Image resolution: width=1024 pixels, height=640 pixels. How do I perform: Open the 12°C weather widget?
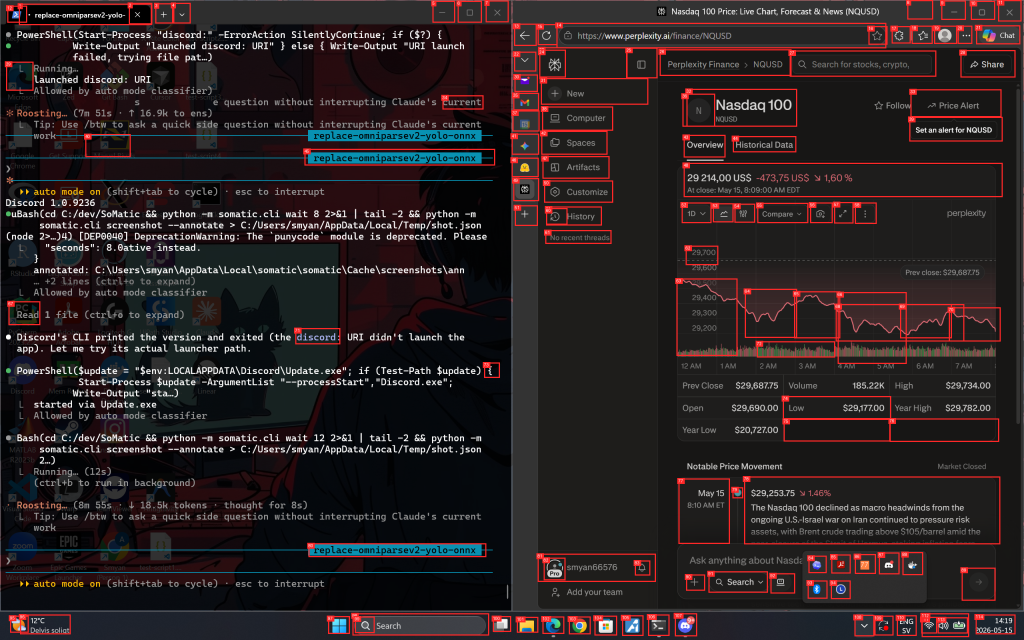(x=40, y=626)
